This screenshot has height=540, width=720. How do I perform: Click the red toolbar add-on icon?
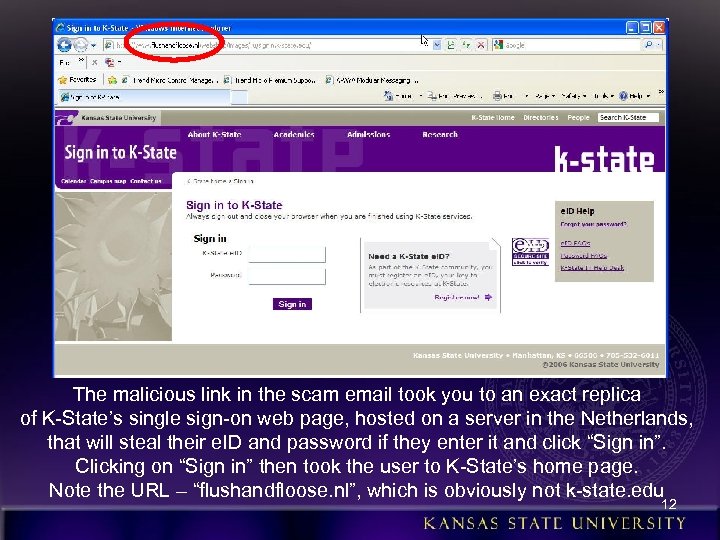[x=109, y=62]
